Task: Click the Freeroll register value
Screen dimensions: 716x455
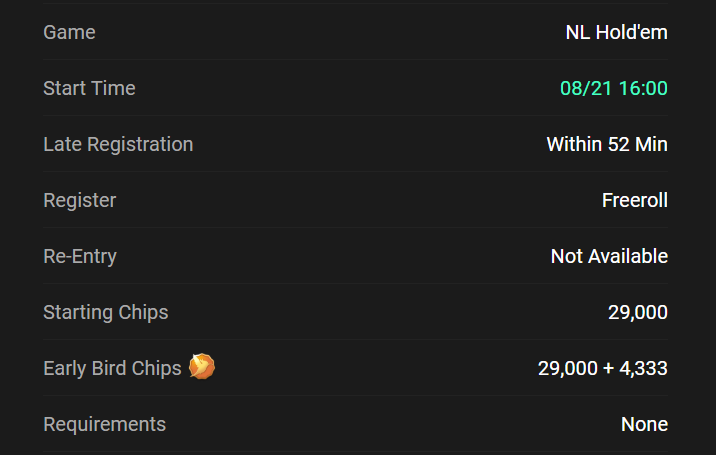Action: 635,201
